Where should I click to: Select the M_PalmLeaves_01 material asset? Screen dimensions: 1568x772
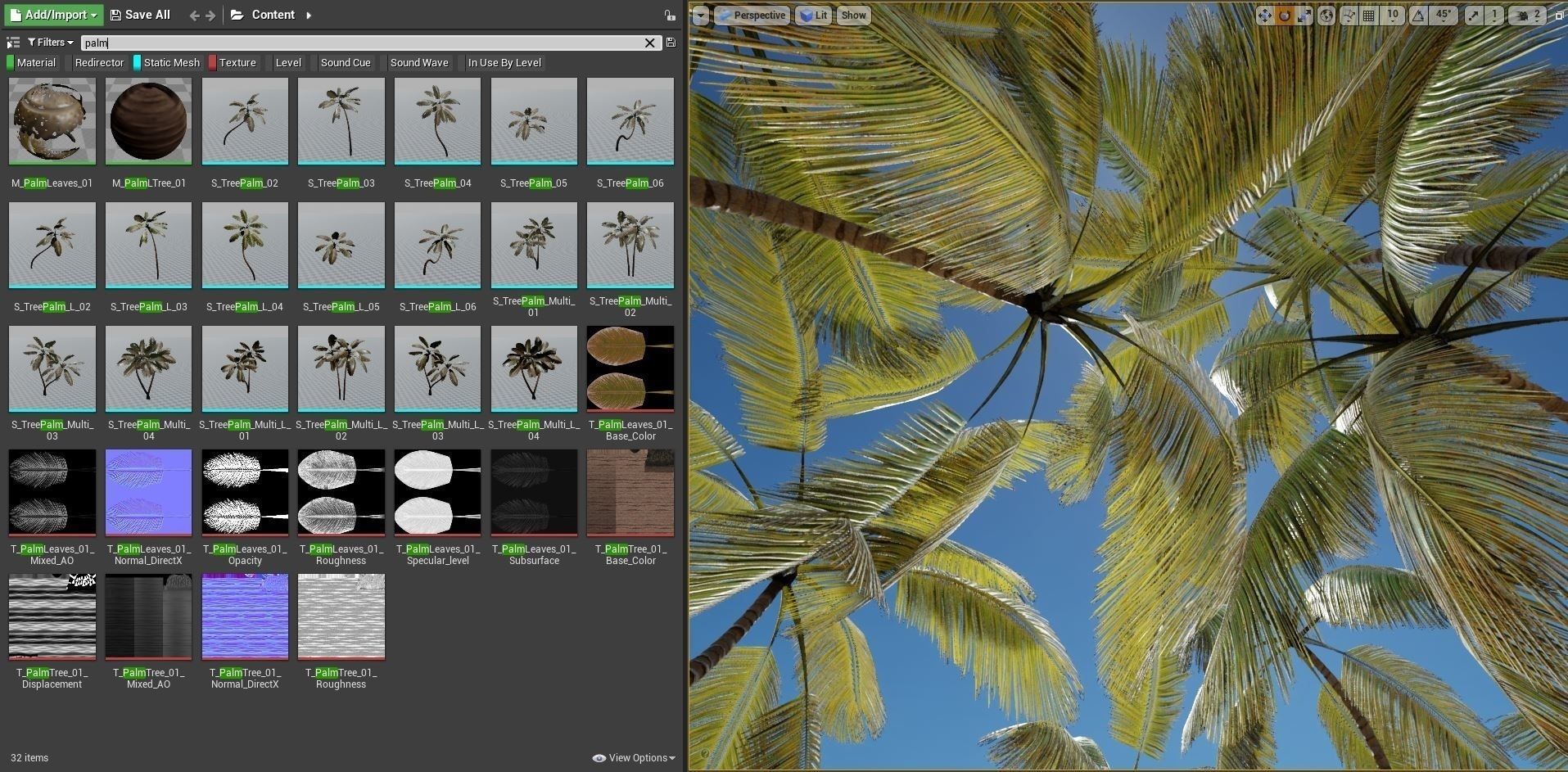pos(52,121)
